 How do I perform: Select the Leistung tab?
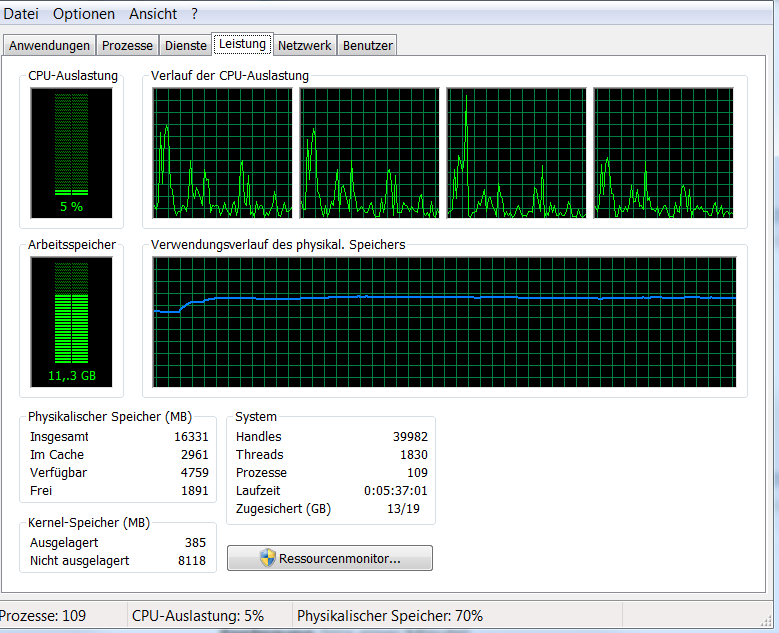pyautogui.click(x=242, y=44)
